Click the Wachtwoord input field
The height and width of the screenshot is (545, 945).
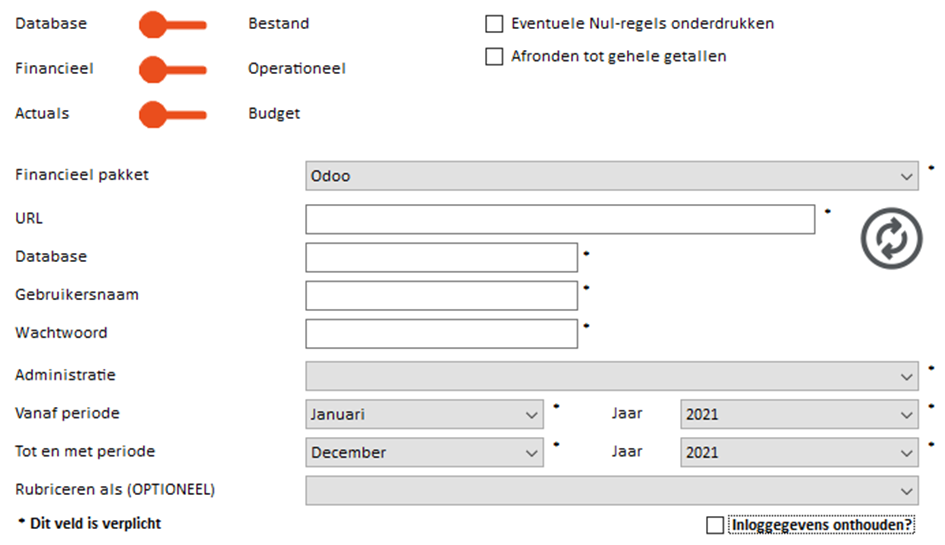441,333
